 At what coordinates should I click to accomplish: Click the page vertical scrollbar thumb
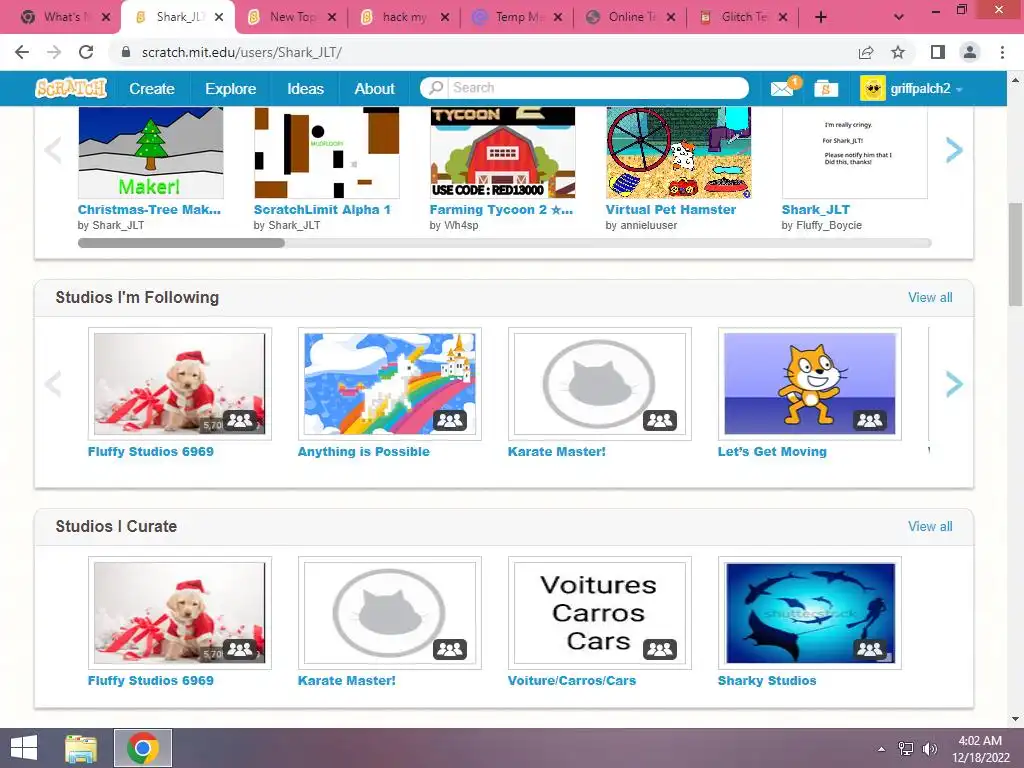click(x=1016, y=255)
